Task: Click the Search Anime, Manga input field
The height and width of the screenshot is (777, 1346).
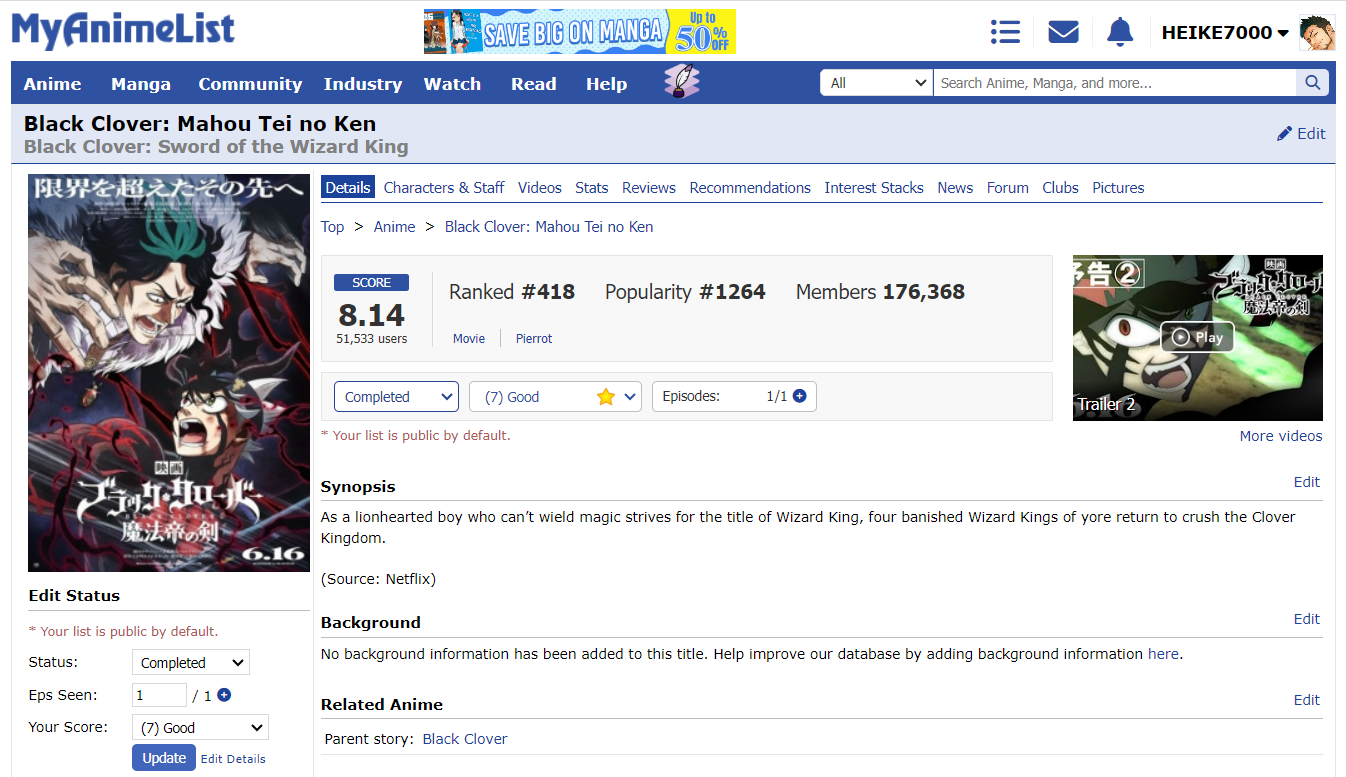Action: click(1114, 83)
